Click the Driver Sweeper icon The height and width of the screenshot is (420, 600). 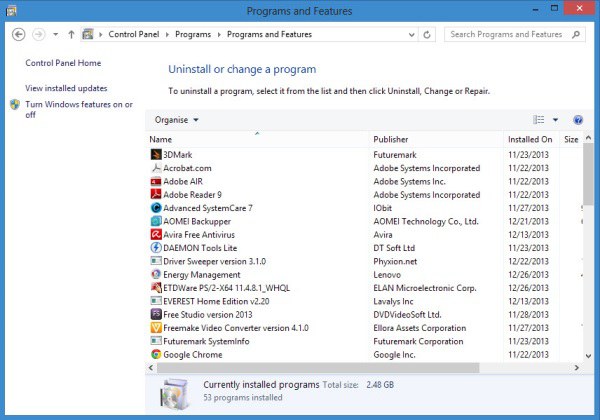click(156, 261)
